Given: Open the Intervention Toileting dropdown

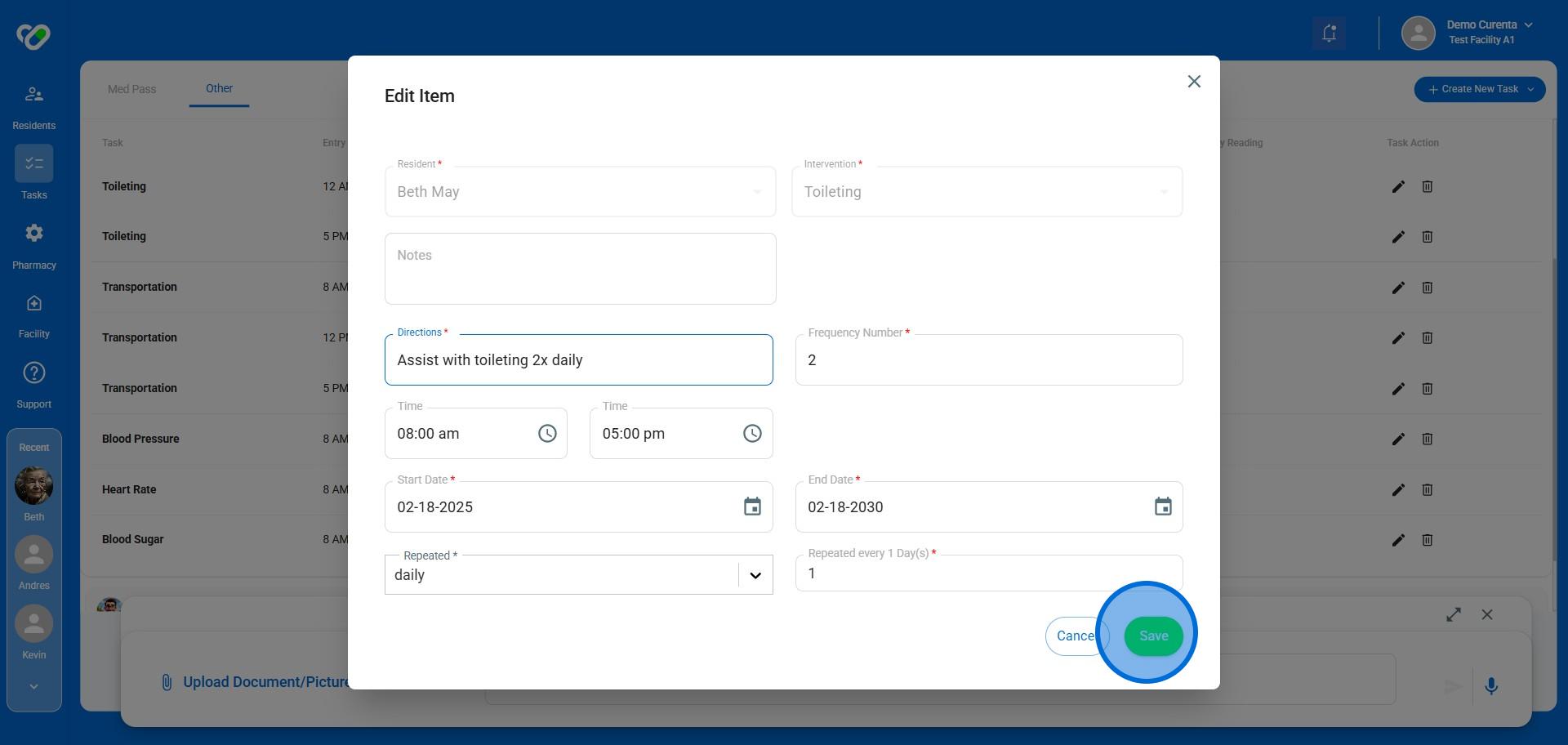Looking at the screenshot, I should (x=987, y=192).
